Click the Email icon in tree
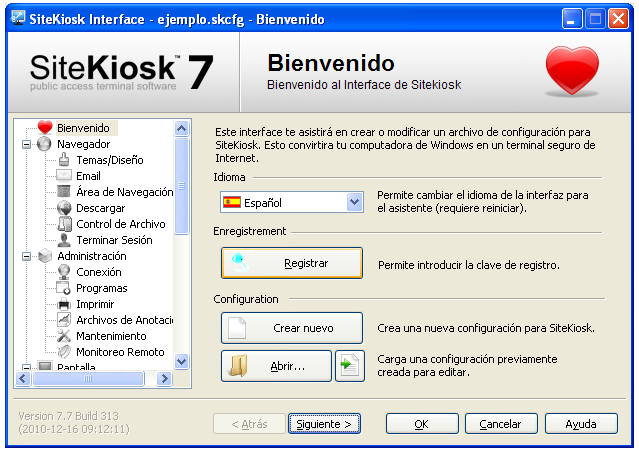 pyautogui.click(x=64, y=176)
